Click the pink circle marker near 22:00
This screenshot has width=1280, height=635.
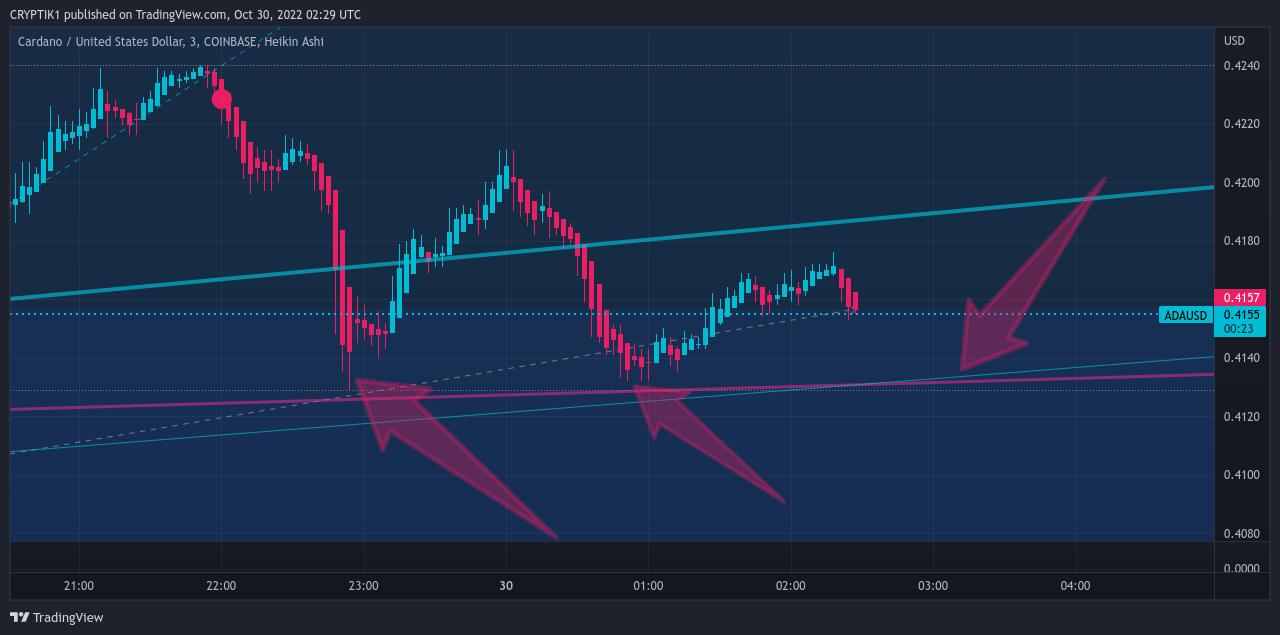[221, 99]
